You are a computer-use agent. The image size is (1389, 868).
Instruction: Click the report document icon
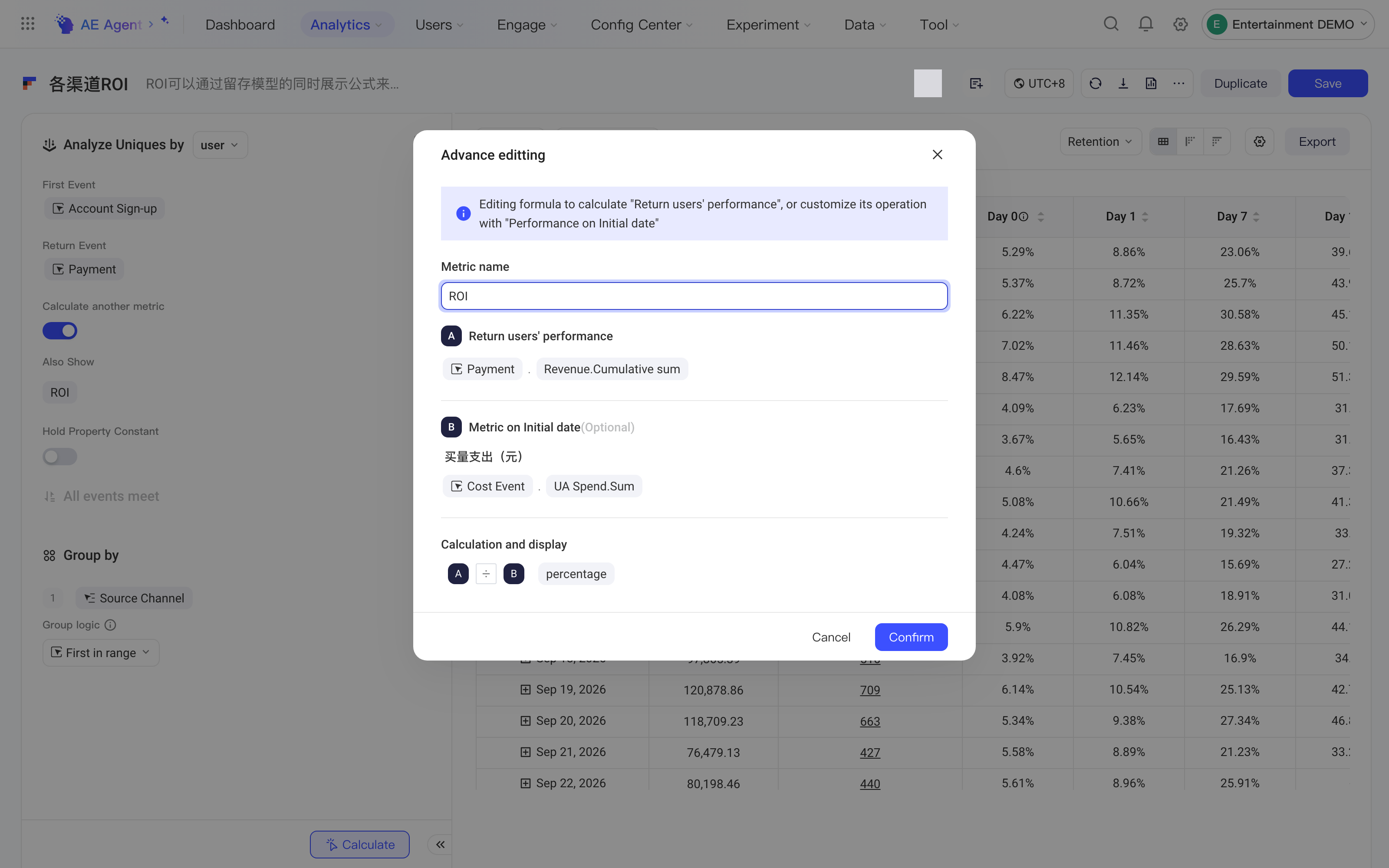(x=1151, y=84)
